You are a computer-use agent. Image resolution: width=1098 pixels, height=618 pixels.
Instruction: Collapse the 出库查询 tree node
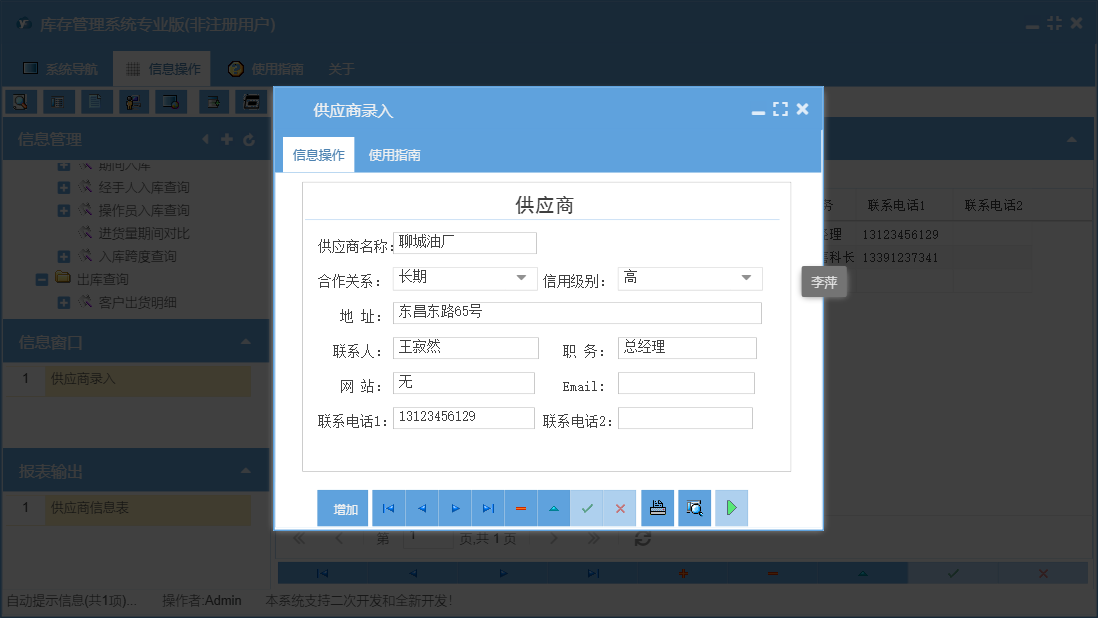tap(42, 278)
